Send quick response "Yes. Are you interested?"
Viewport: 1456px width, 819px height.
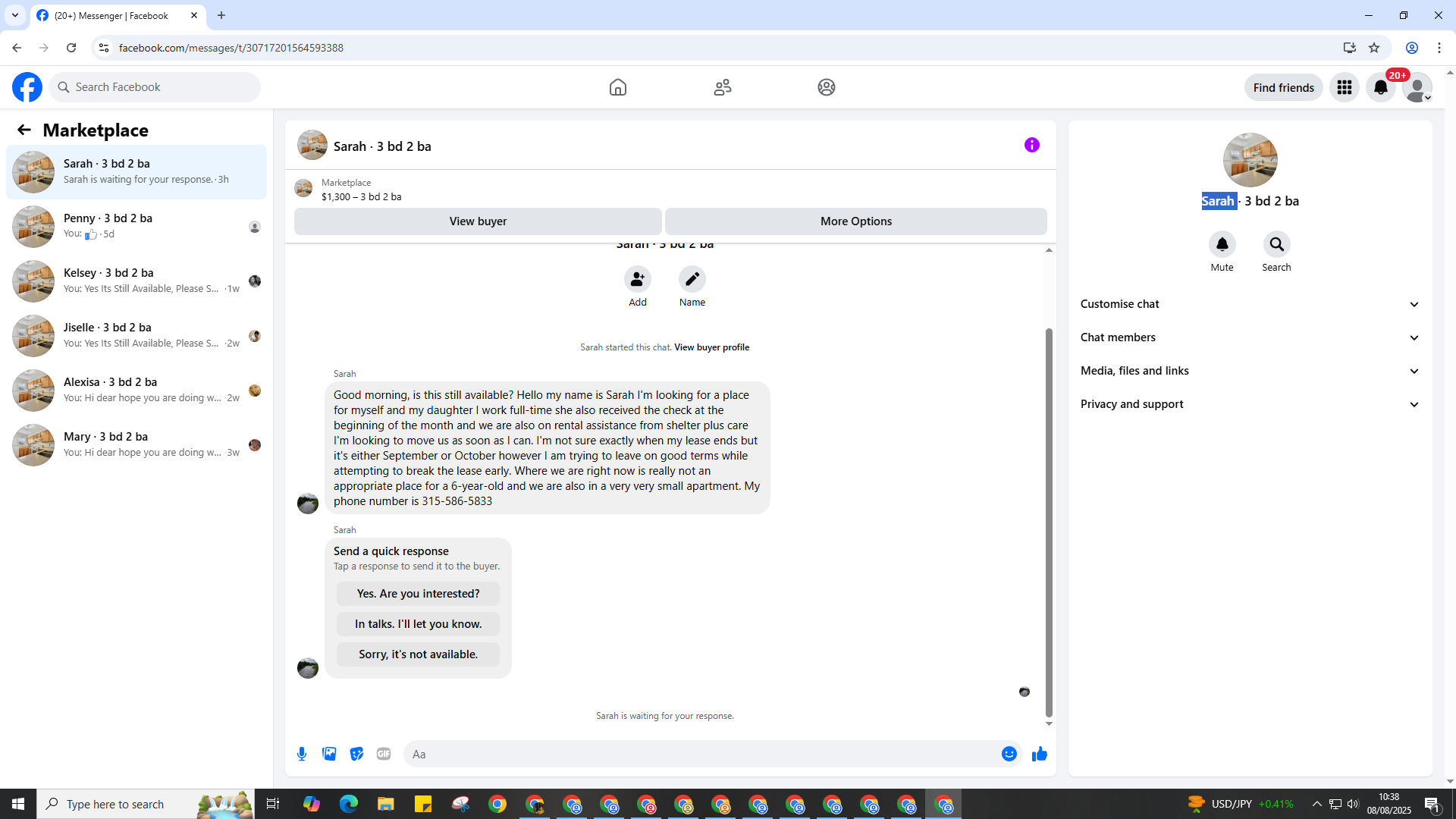pos(418,594)
